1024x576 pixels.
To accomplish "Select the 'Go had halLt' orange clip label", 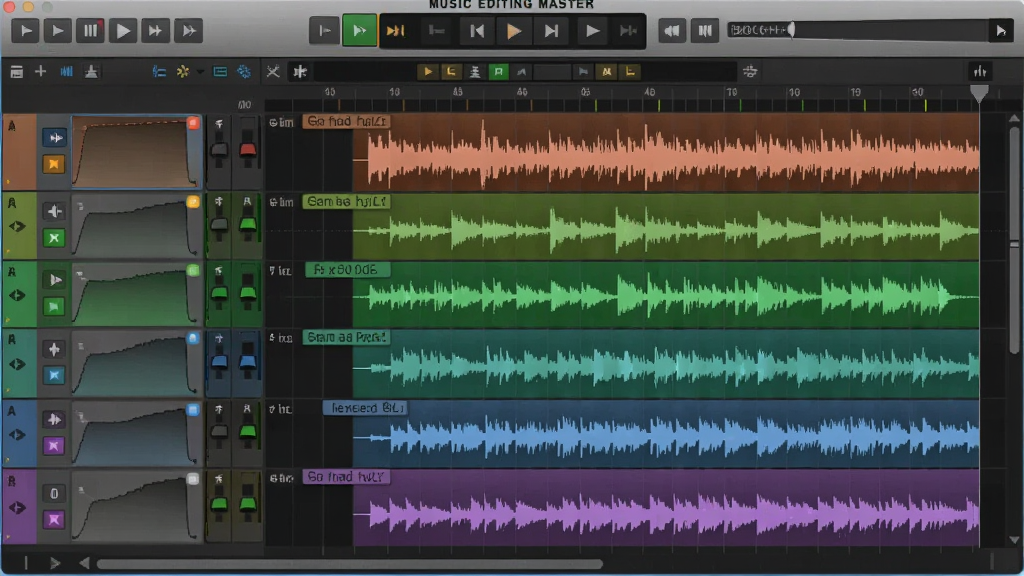I will pos(346,121).
